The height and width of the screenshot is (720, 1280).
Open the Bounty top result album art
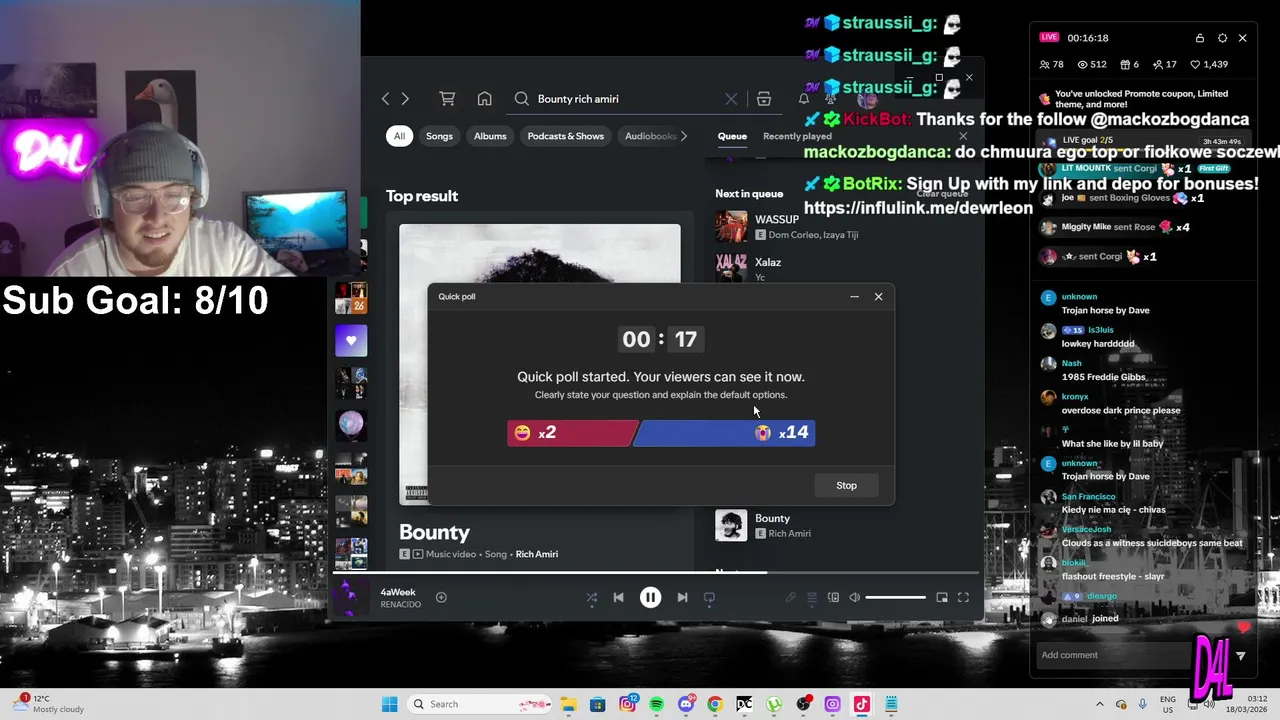[540, 364]
